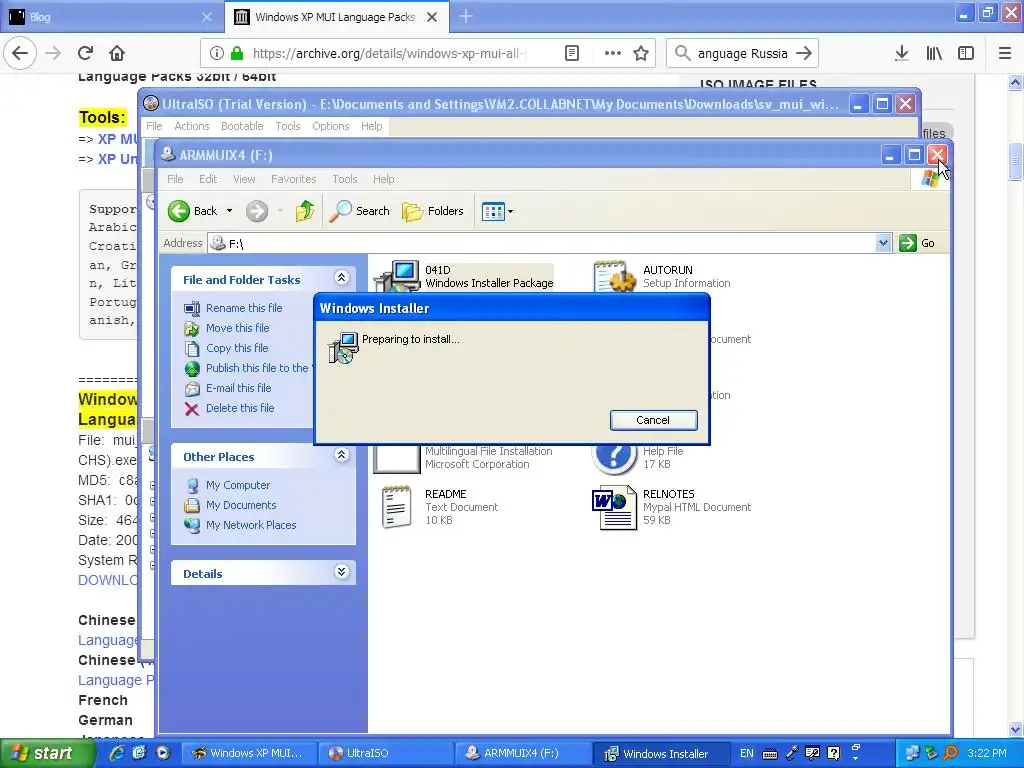Toggle Reader View in the address bar
This screenshot has width=1024, height=768.
tap(571, 53)
